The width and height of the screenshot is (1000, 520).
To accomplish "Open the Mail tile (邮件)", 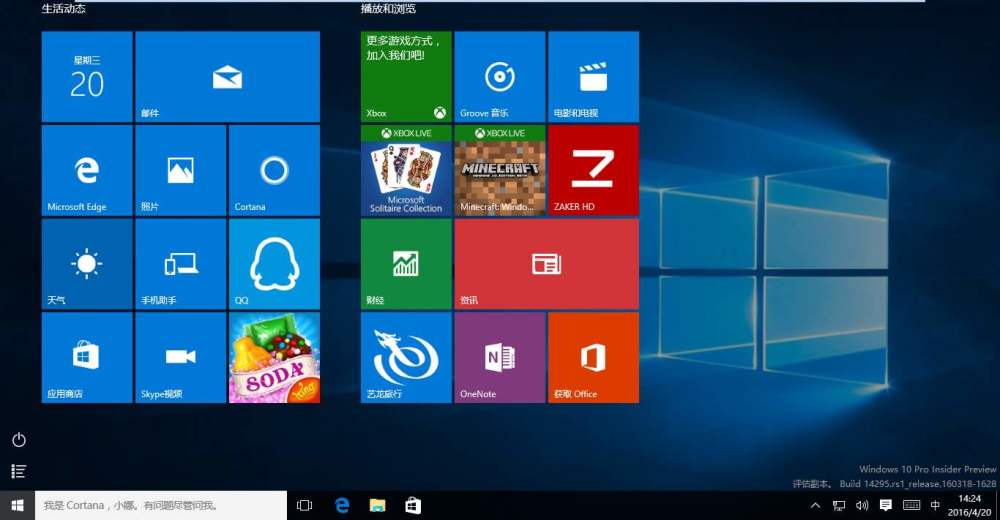I will [x=228, y=77].
